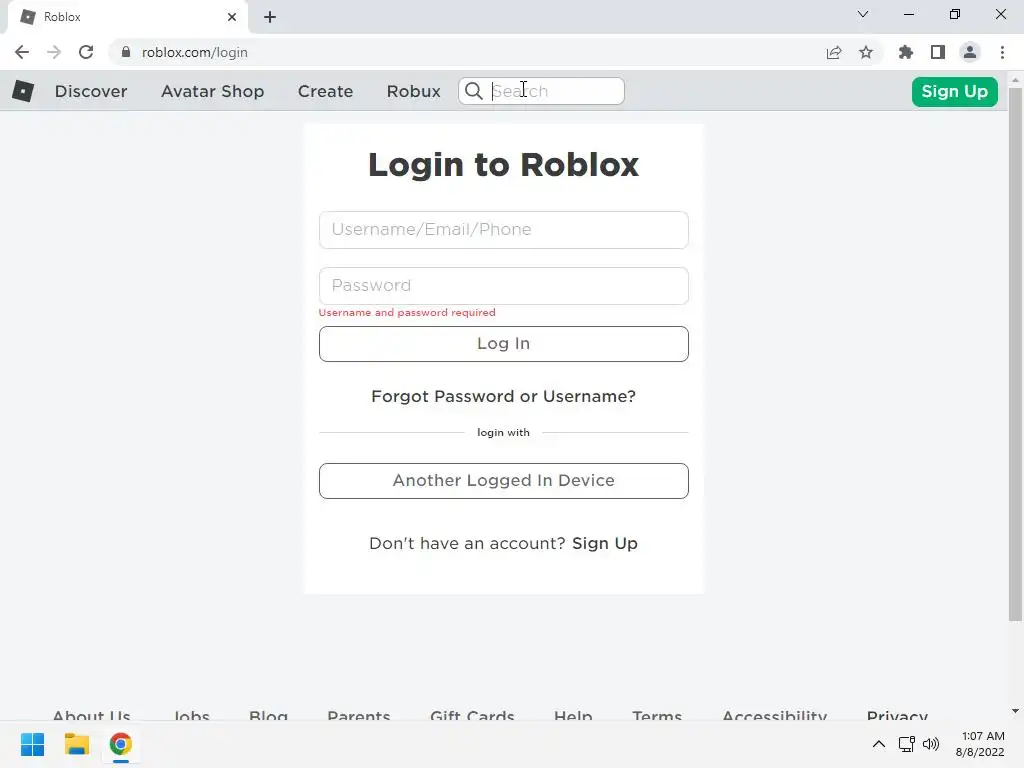Click the padlock site info icon
The width and height of the screenshot is (1024, 768).
coord(126,52)
